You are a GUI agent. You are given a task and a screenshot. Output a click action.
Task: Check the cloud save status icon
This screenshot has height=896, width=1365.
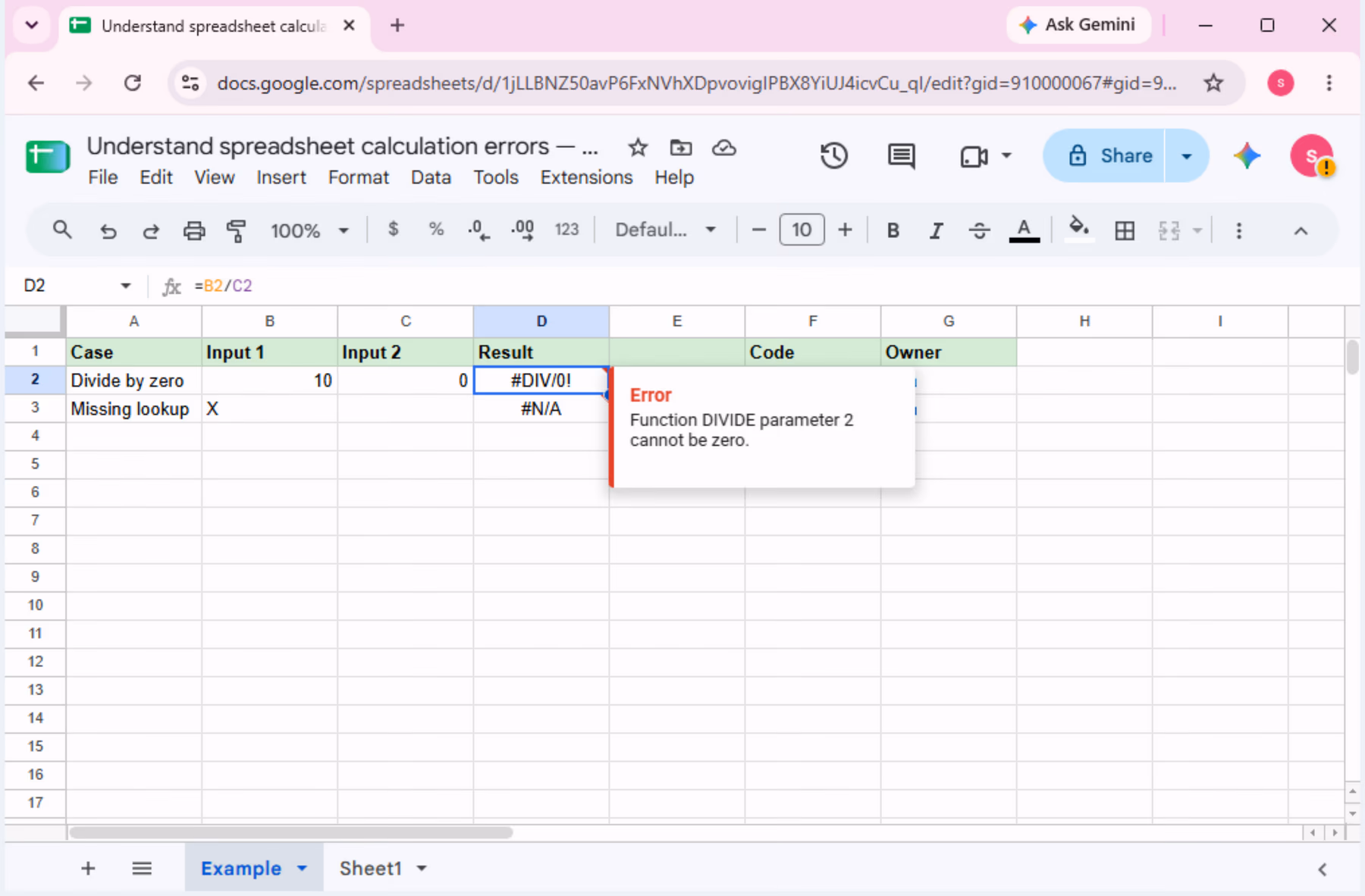click(x=724, y=148)
